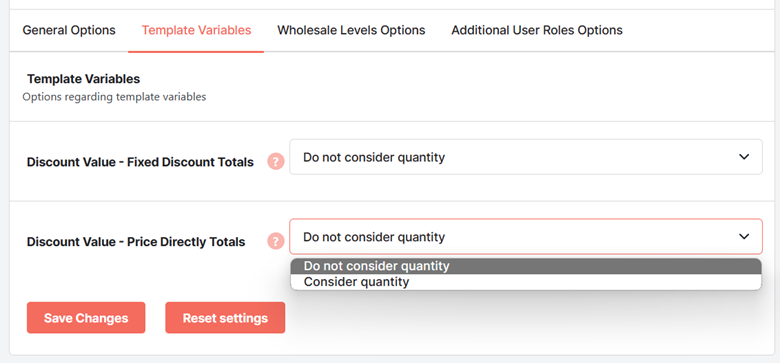Click 'Discount Value - Price Directly Totals' label
The width and height of the screenshot is (780, 363).
point(136,242)
